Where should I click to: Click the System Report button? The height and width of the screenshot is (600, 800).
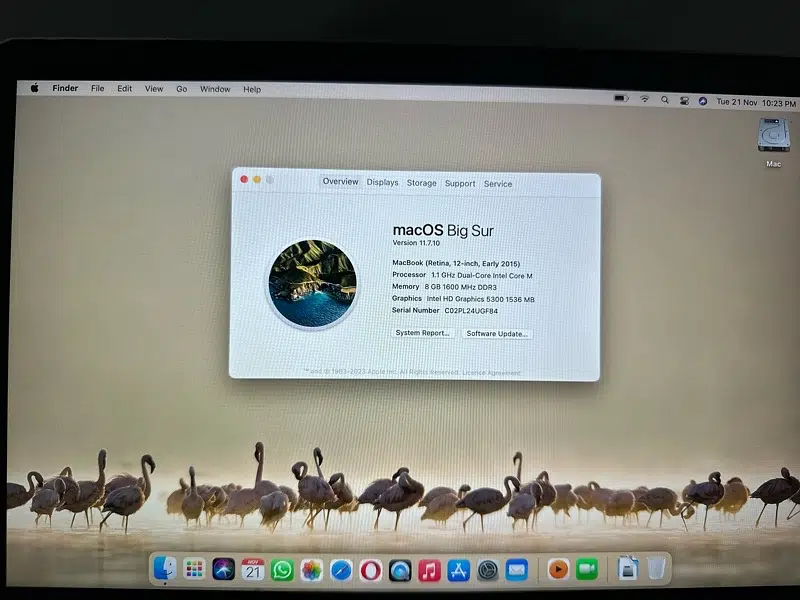coord(422,333)
